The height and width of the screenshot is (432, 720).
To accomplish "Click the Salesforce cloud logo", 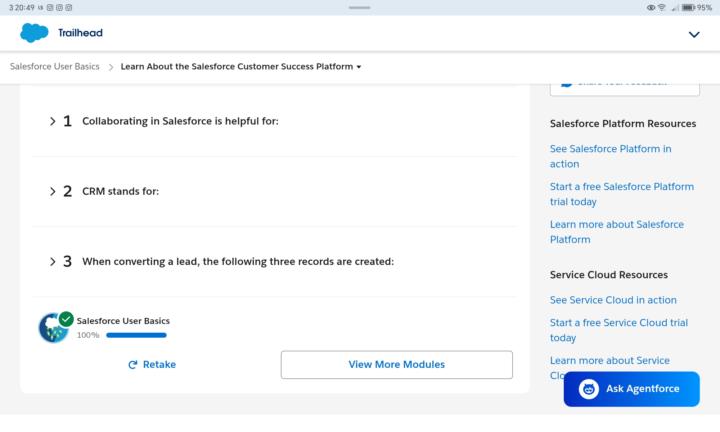I will (x=34, y=33).
